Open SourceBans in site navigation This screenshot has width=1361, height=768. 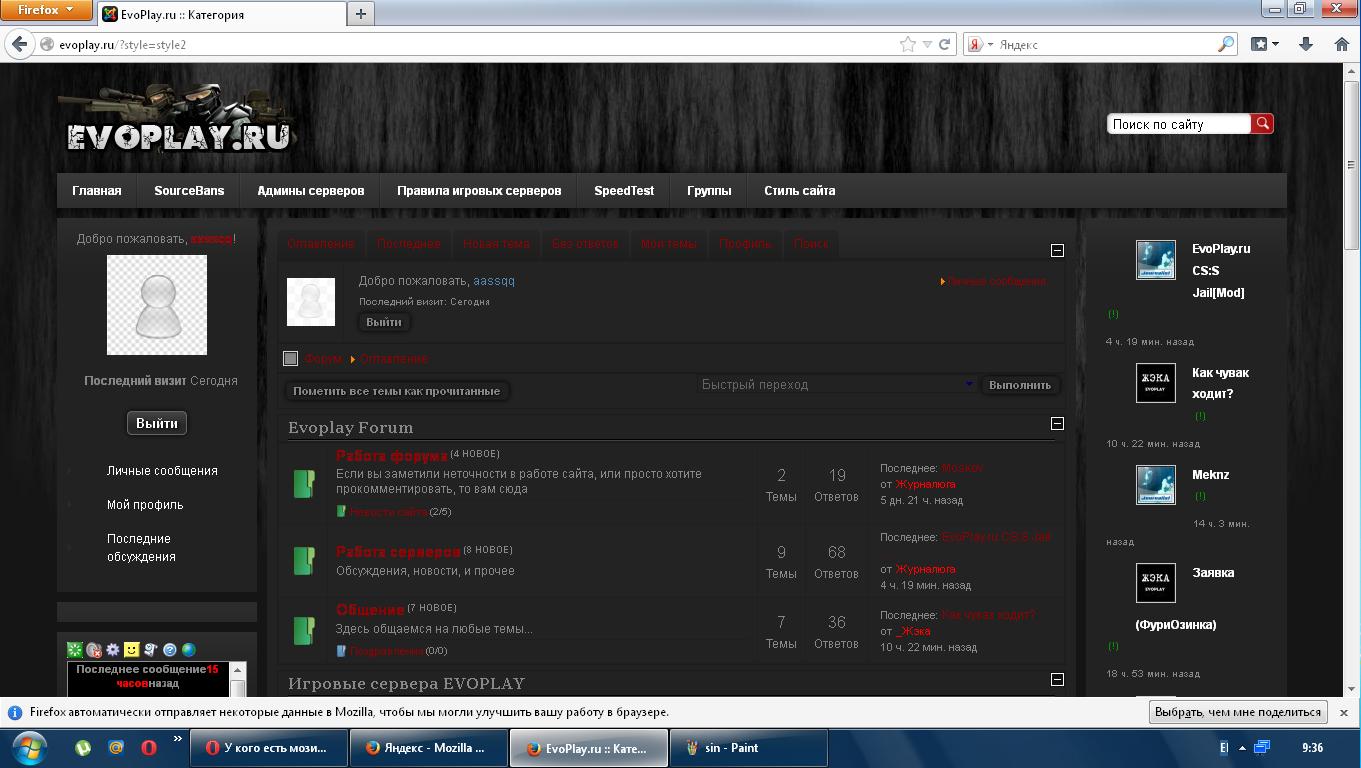tap(189, 190)
